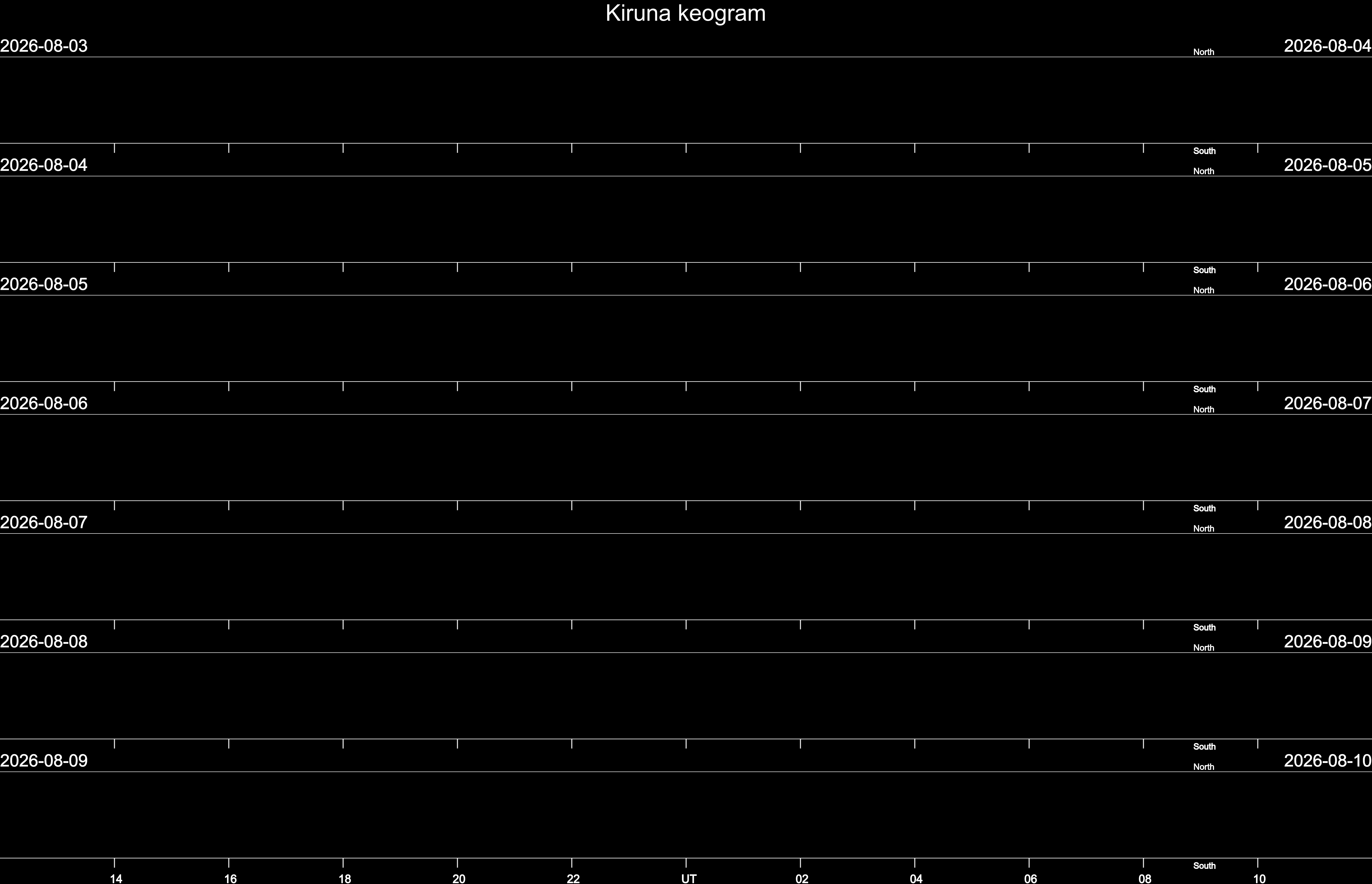Click "2026-08-05" start date of third panel
The height and width of the screenshot is (884, 1372).
click(x=44, y=284)
